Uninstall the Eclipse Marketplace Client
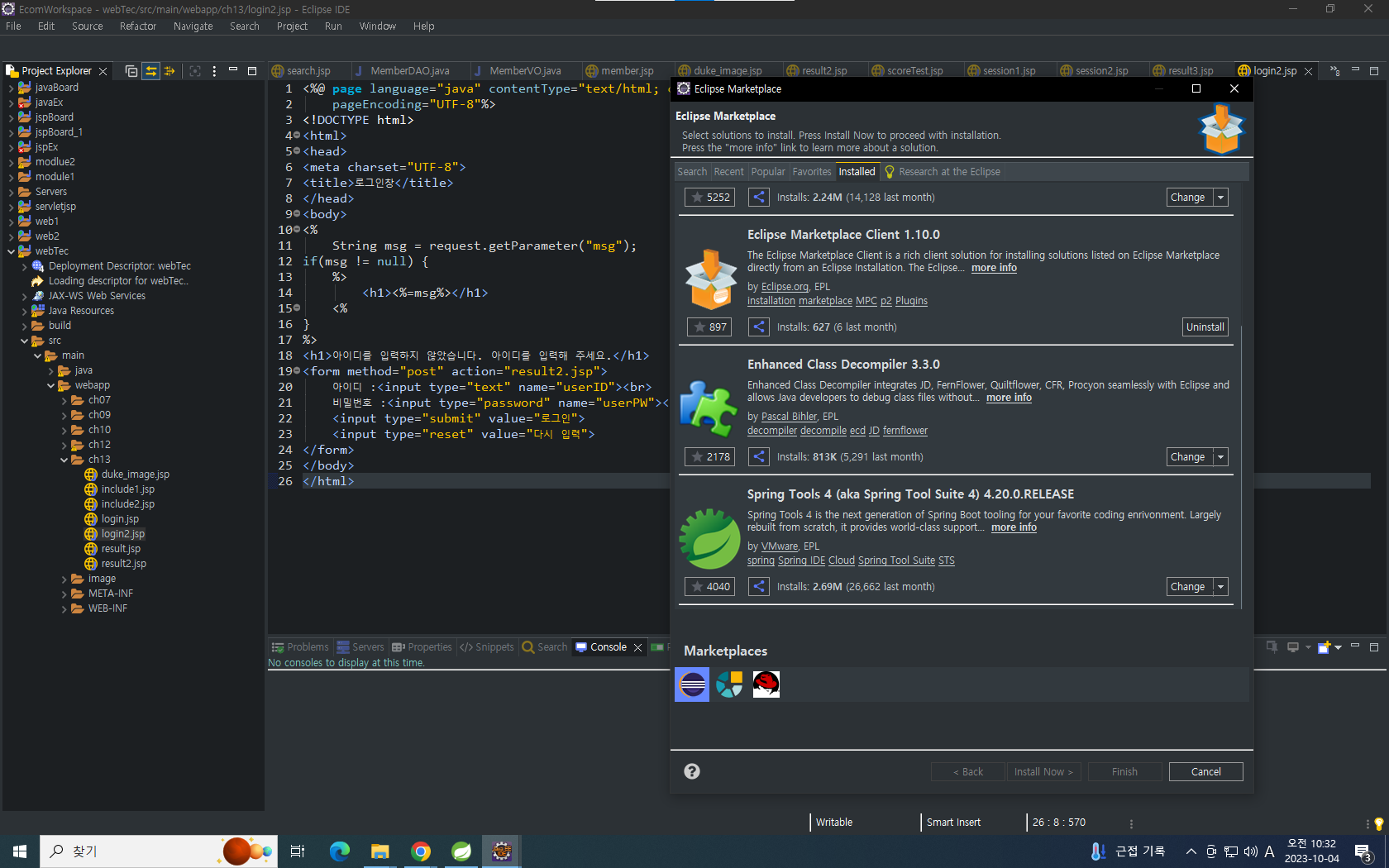The height and width of the screenshot is (868, 1389). (x=1205, y=327)
